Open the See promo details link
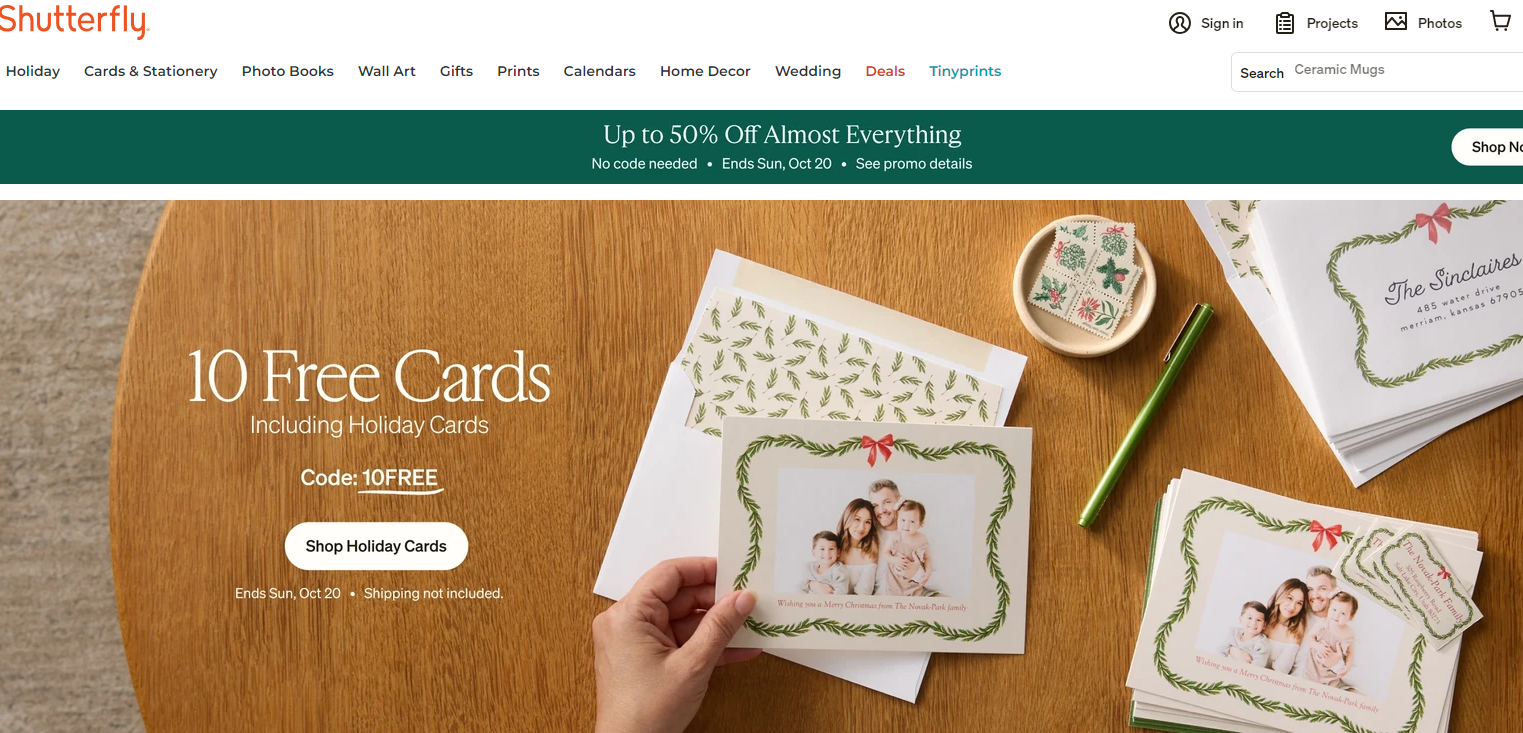The width and height of the screenshot is (1523, 733). (x=914, y=164)
